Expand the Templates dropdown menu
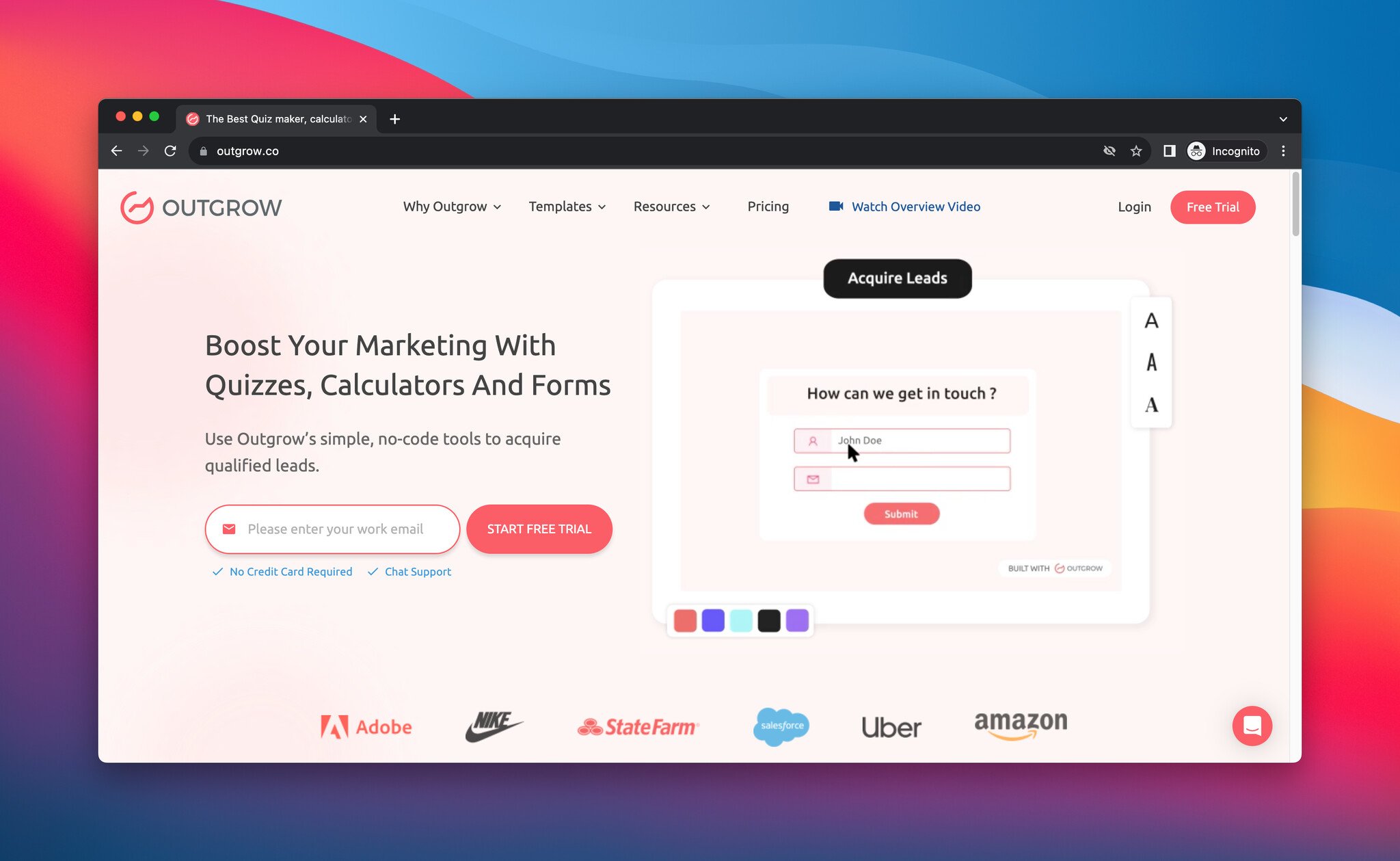The height and width of the screenshot is (861, 1400). pyautogui.click(x=566, y=206)
